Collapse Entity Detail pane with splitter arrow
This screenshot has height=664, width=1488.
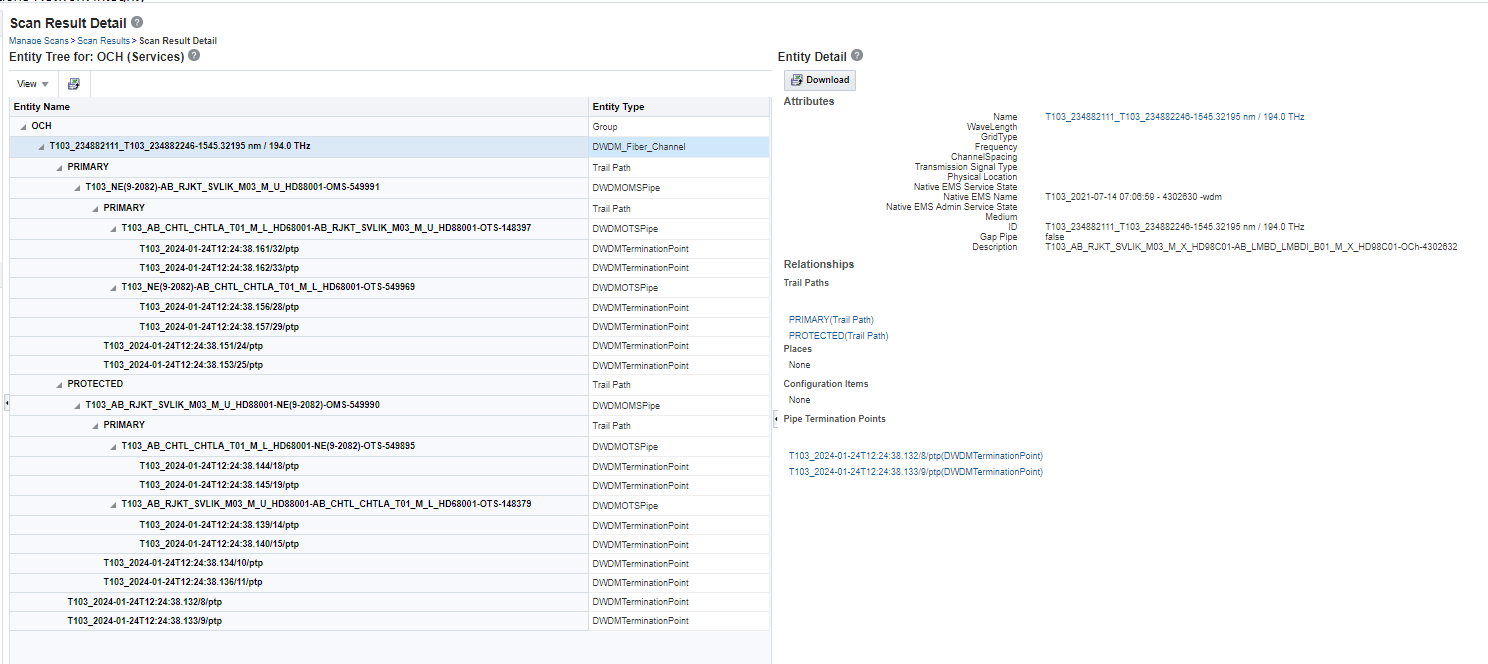point(775,418)
